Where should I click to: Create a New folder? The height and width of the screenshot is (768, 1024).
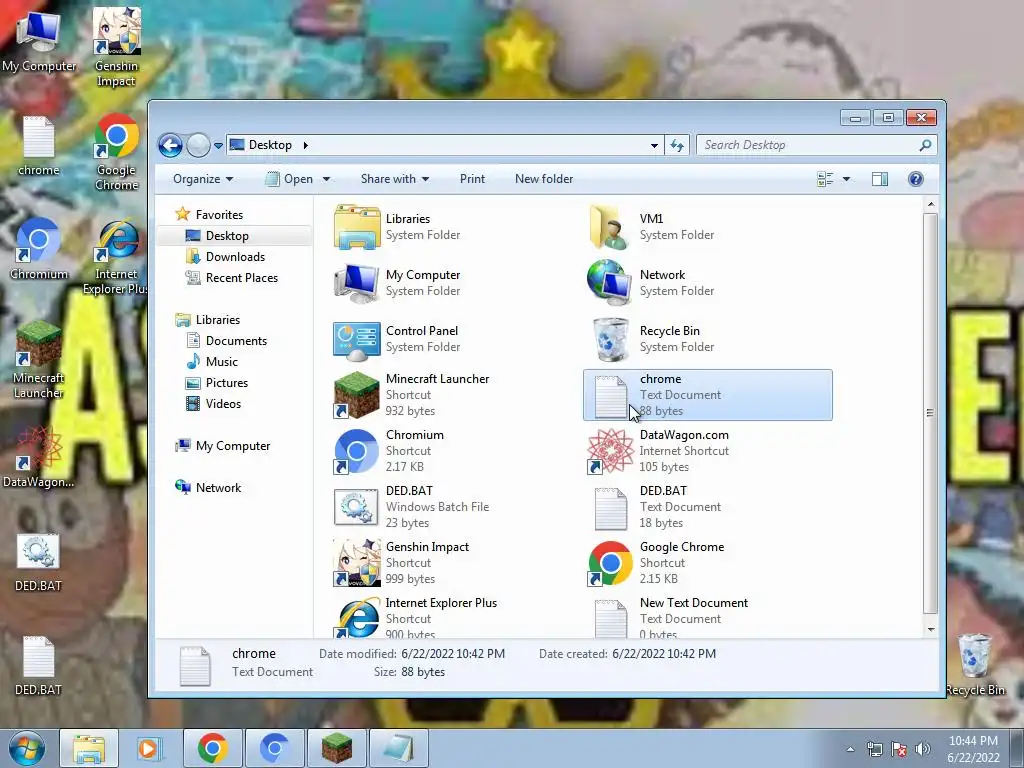(543, 179)
